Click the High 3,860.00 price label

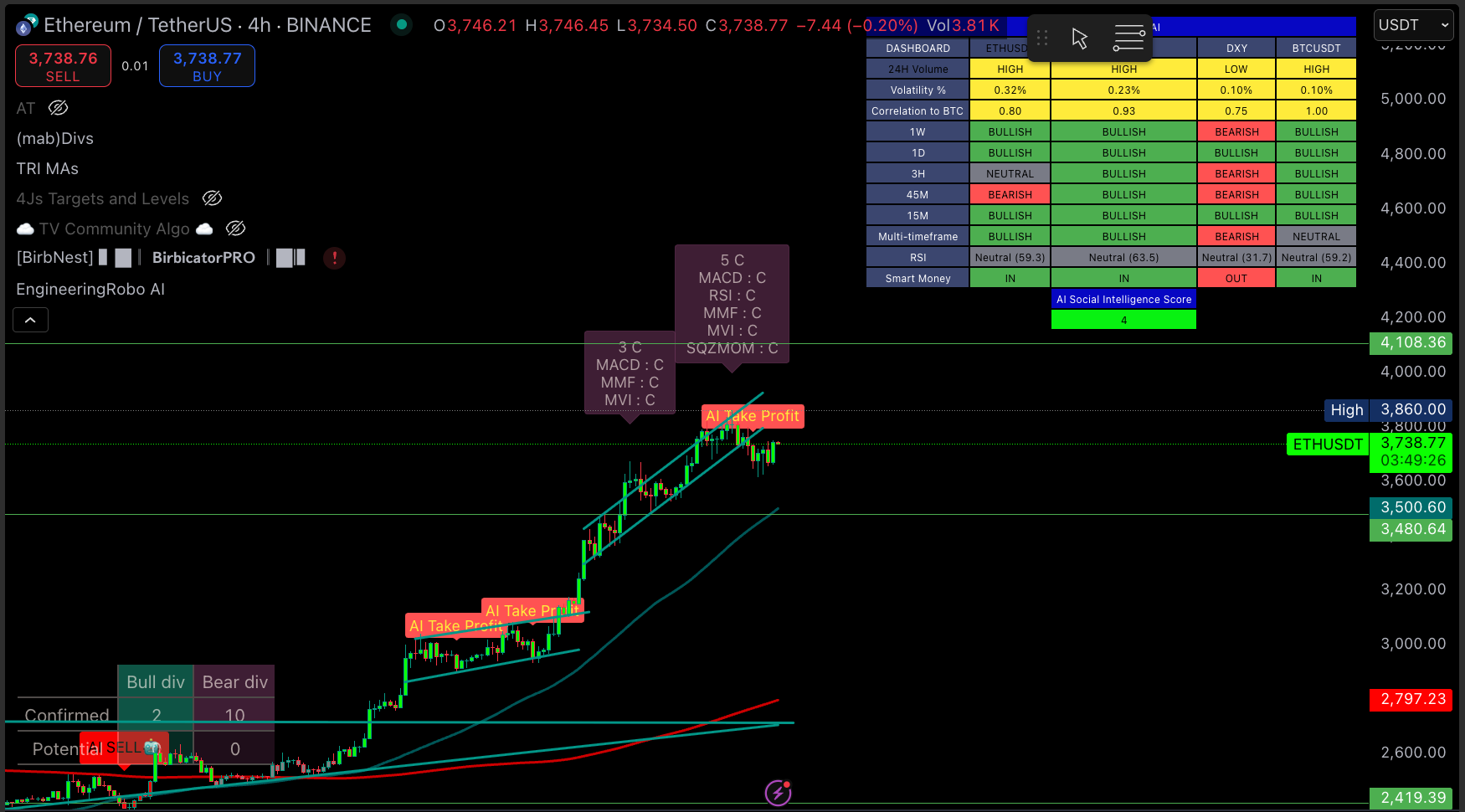[x=1388, y=409]
